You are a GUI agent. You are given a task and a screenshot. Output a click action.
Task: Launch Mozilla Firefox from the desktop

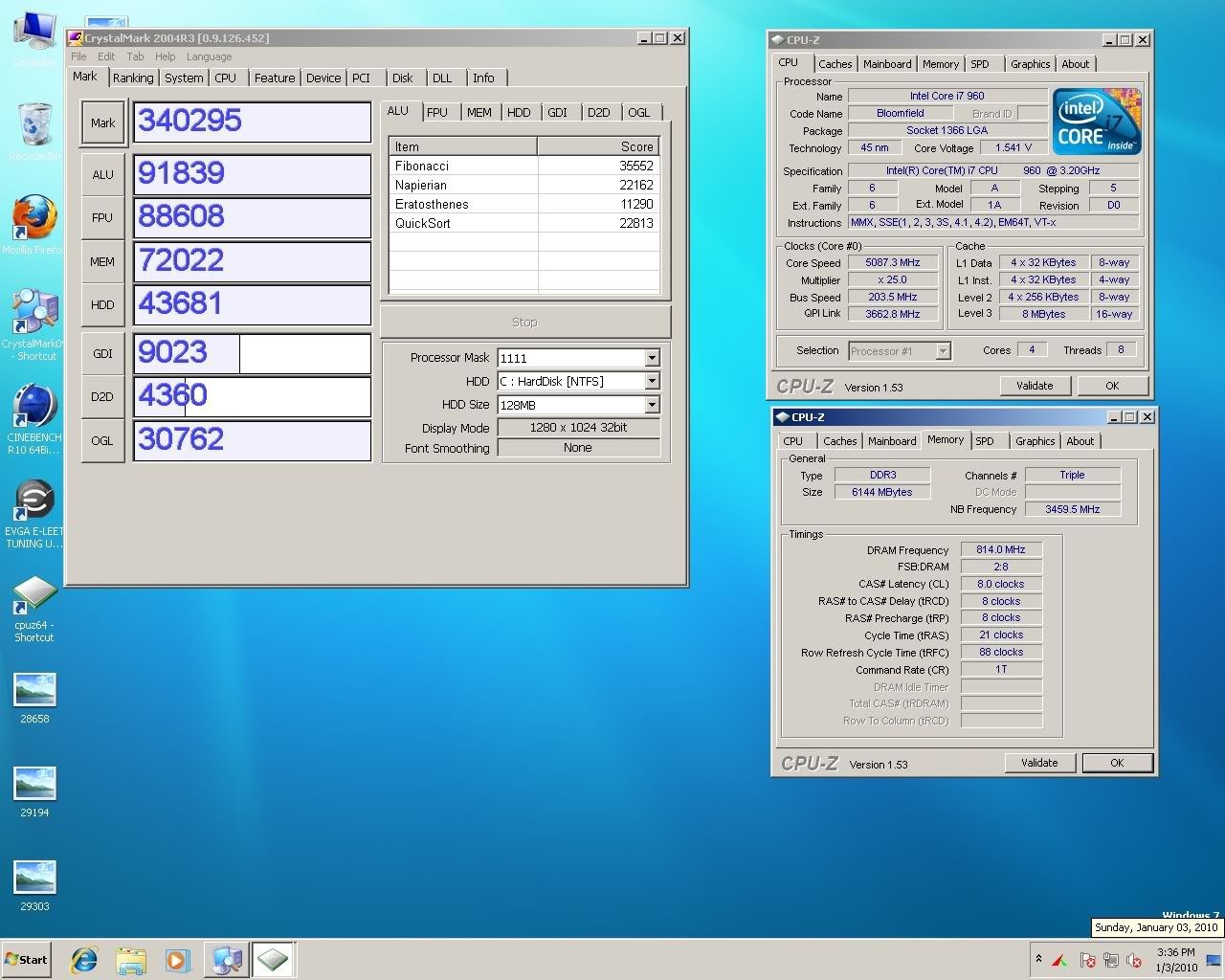tap(33, 225)
